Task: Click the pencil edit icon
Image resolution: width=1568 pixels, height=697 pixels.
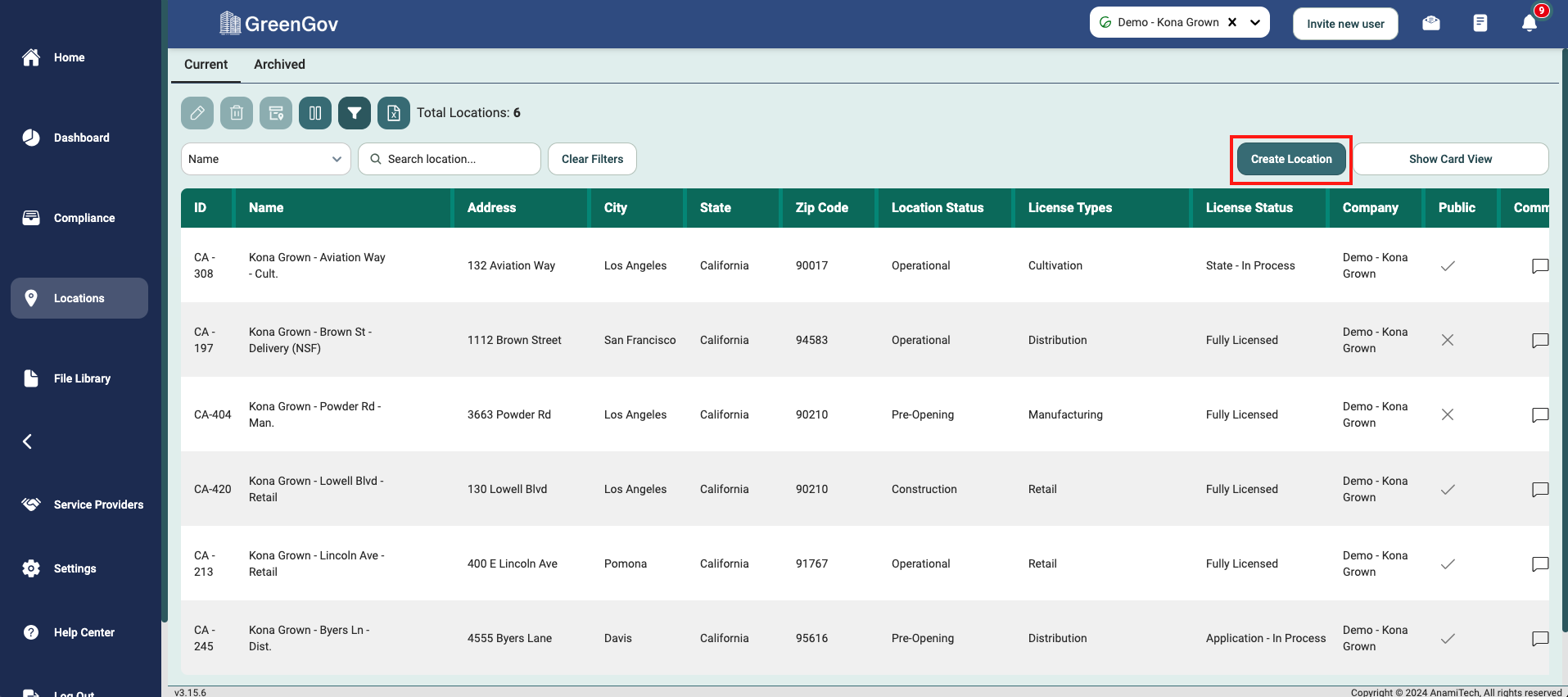Action: coord(197,113)
